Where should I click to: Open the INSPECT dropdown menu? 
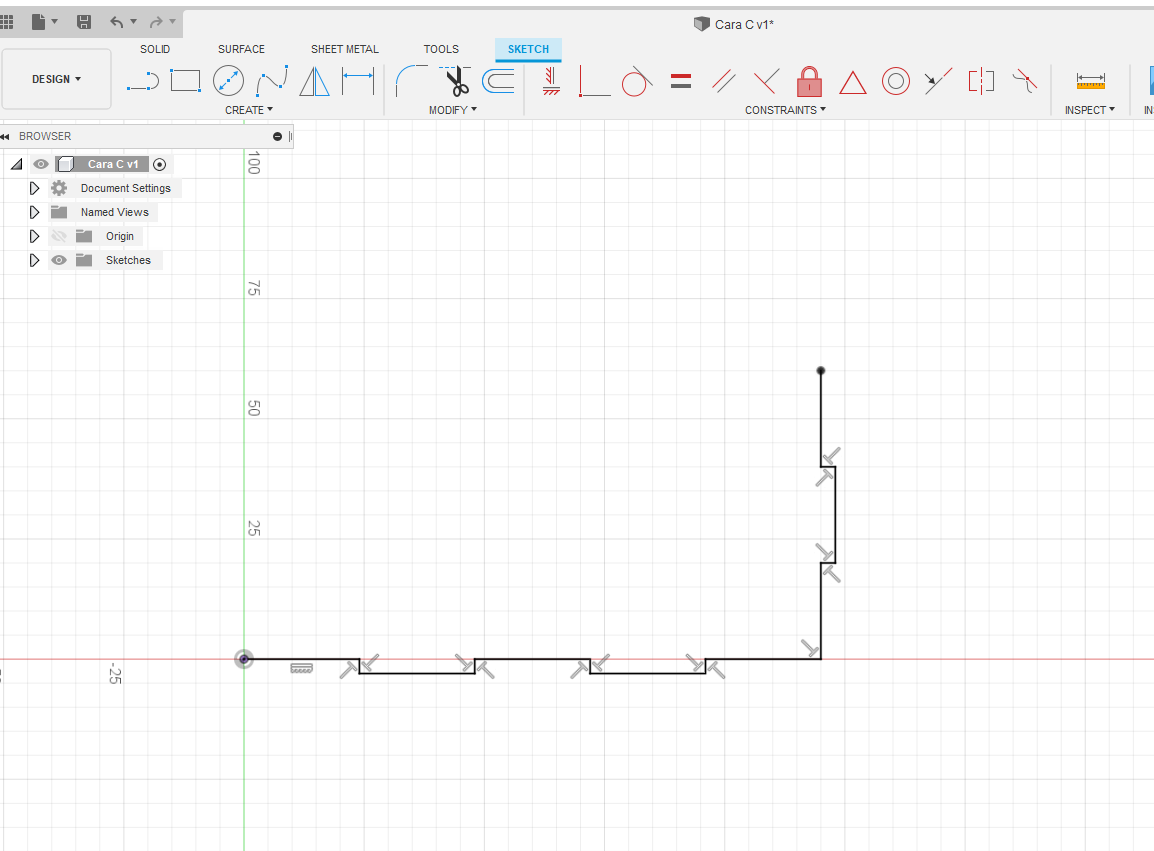[1090, 110]
